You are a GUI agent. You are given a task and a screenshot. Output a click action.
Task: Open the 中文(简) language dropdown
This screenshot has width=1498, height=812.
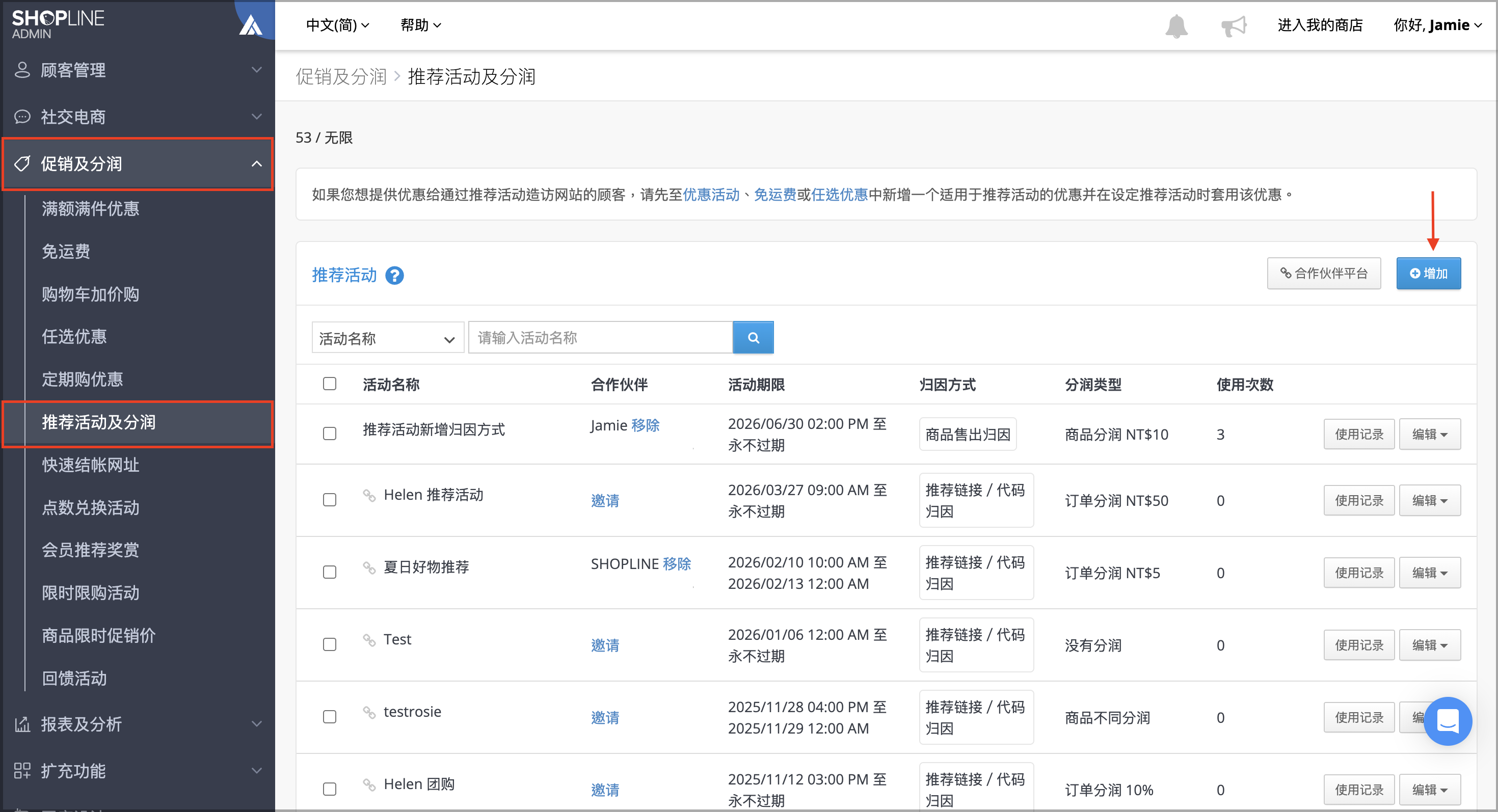(x=337, y=25)
